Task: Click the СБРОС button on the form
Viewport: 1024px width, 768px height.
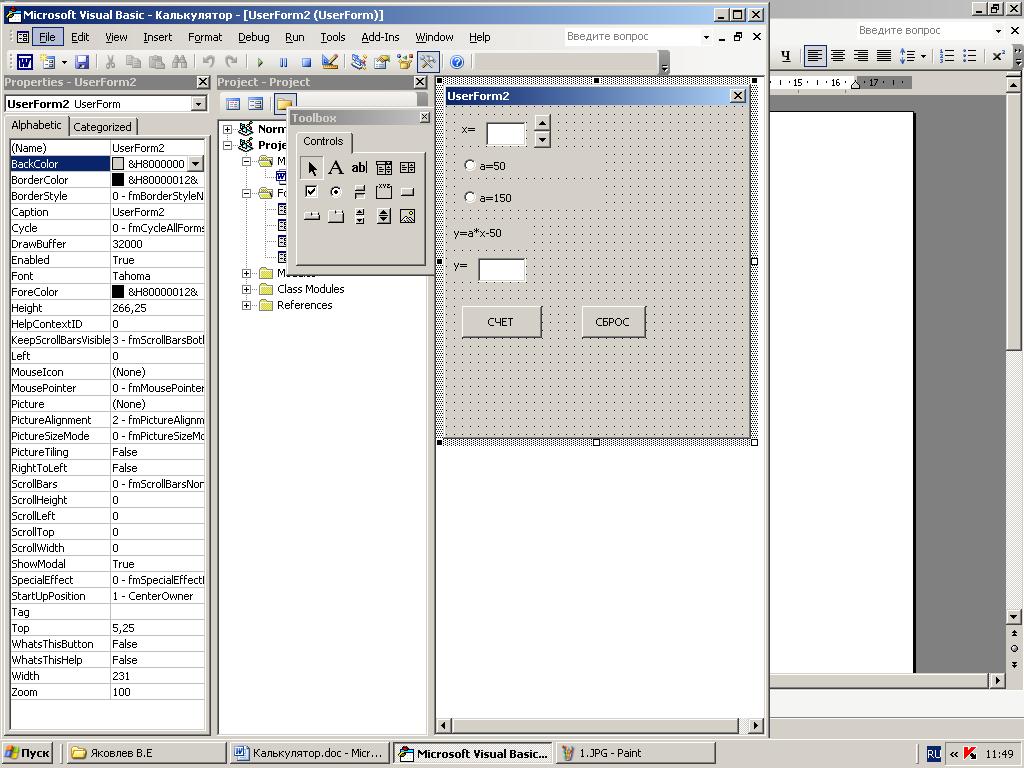Action: [613, 322]
